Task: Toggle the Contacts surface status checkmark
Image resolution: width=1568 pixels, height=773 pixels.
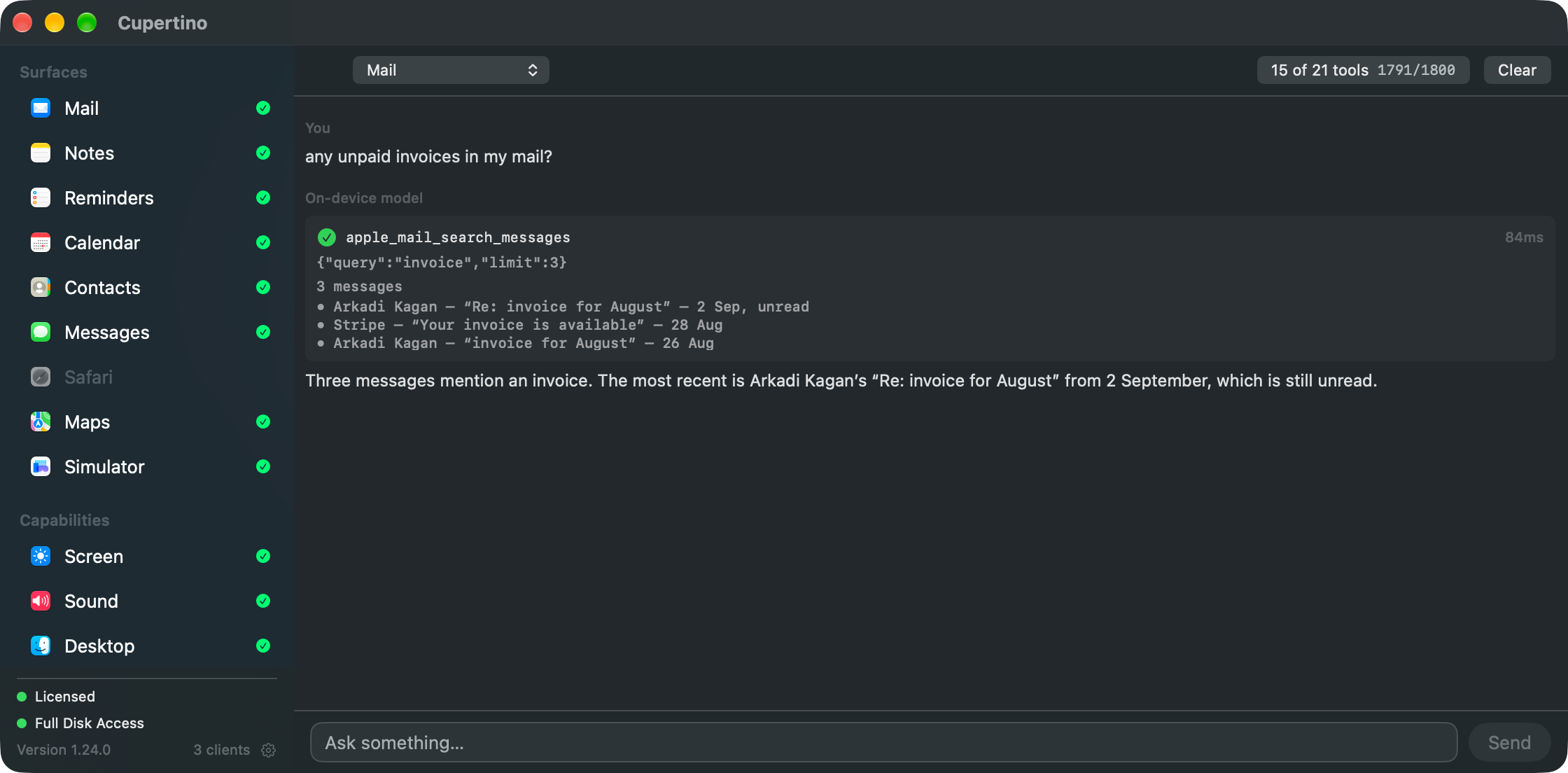Action: (x=263, y=287)
